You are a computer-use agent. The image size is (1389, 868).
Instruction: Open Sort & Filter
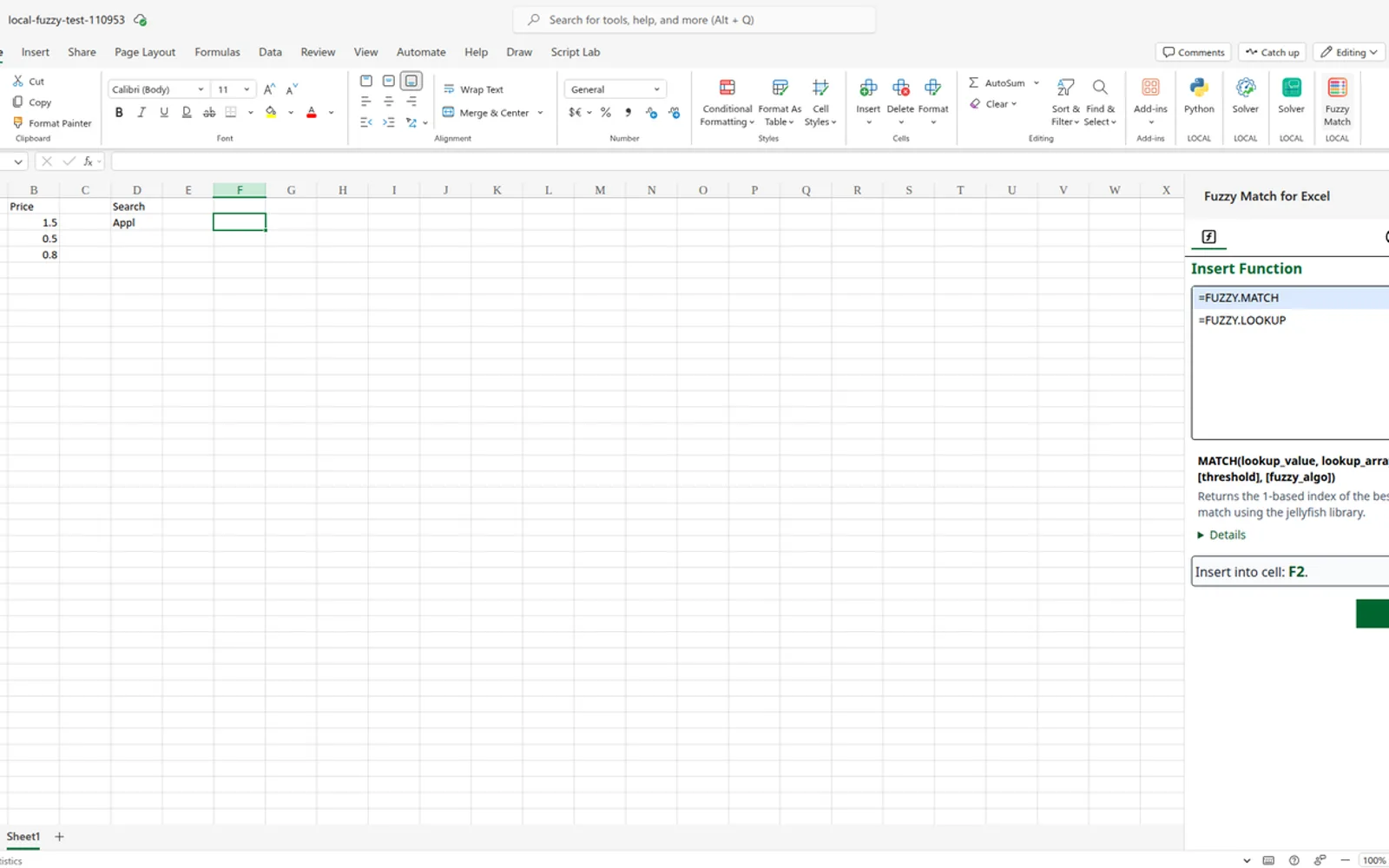coord(1065,102)
